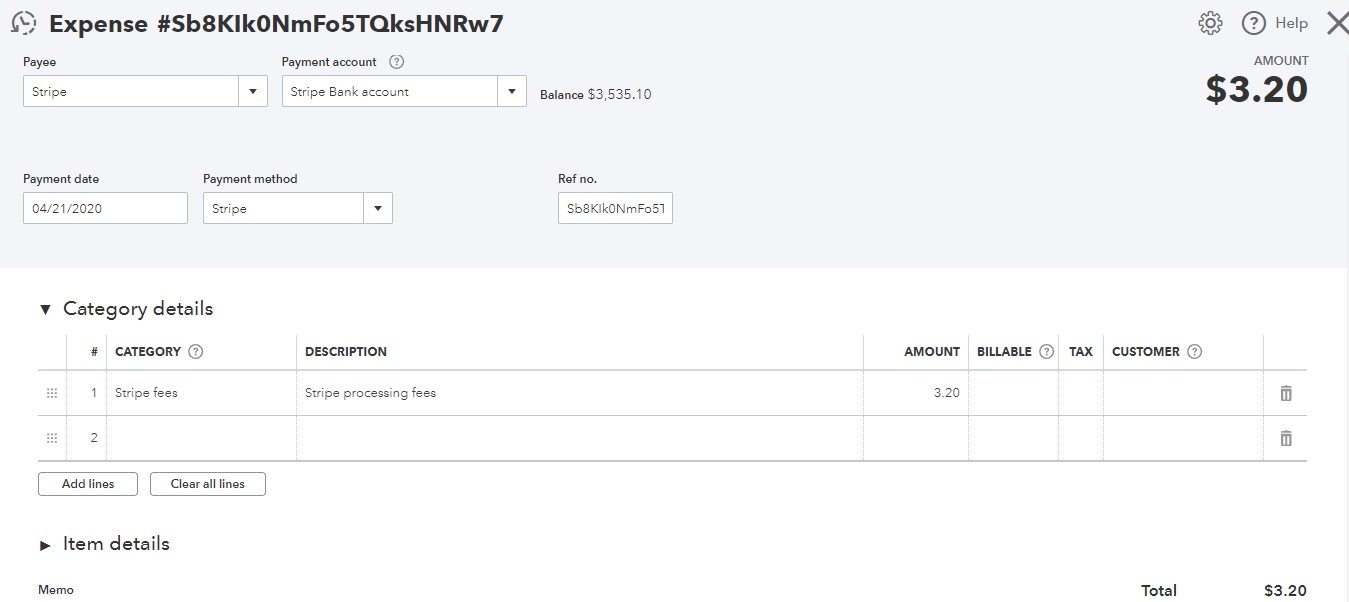
Task: Click the Add lines button
Action: tap(88, 484)
